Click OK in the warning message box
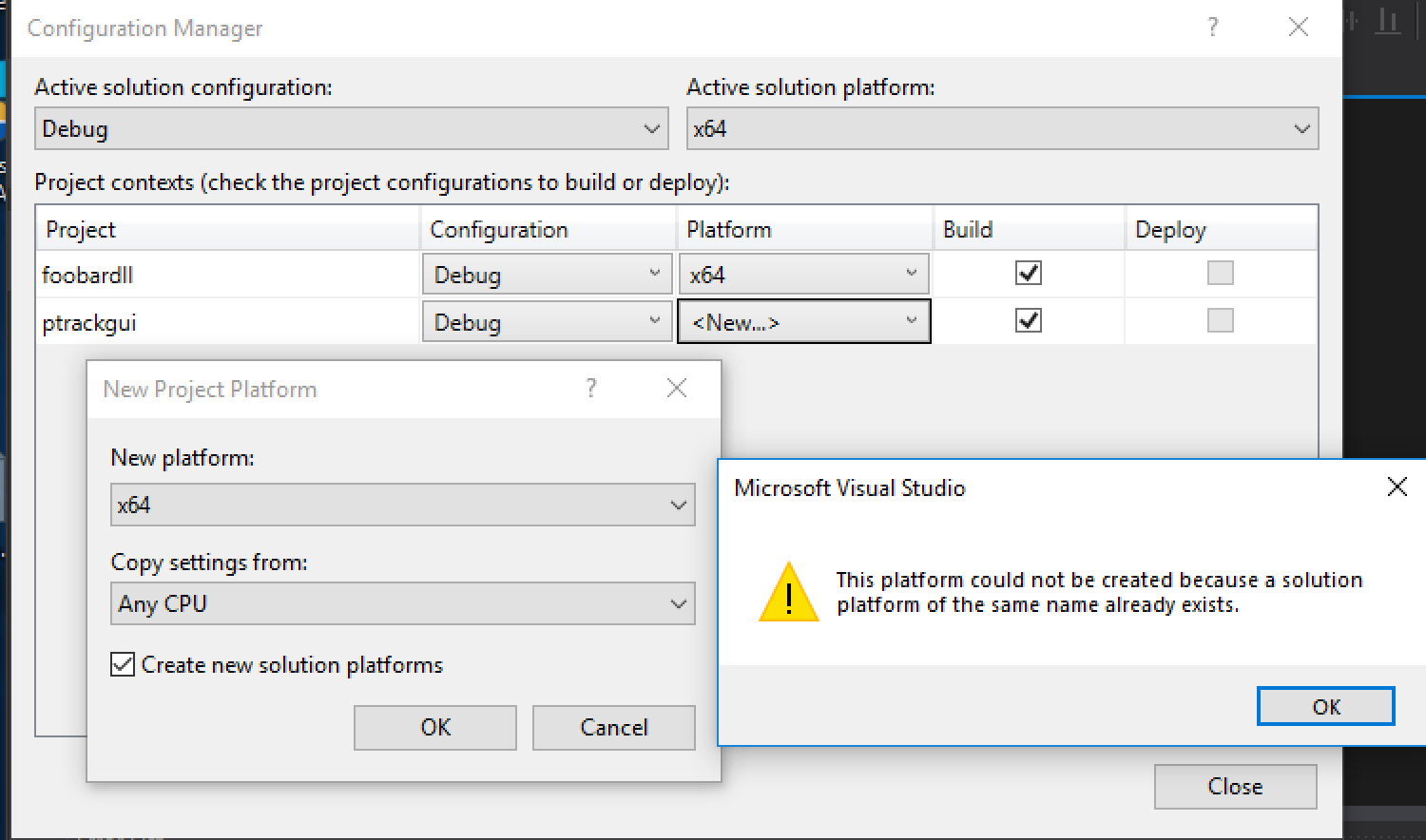This screenshot has height=840, width=1426. click(x=1326, y=706)
